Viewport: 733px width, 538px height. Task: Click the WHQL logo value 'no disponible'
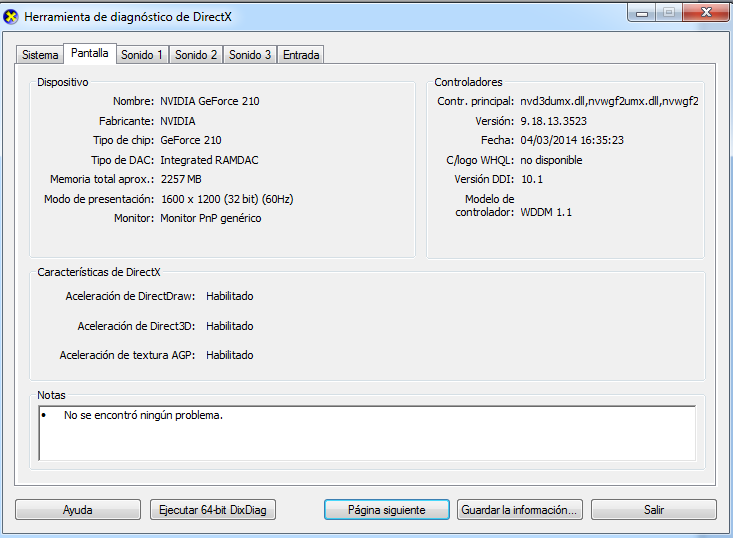pos(551,160)
